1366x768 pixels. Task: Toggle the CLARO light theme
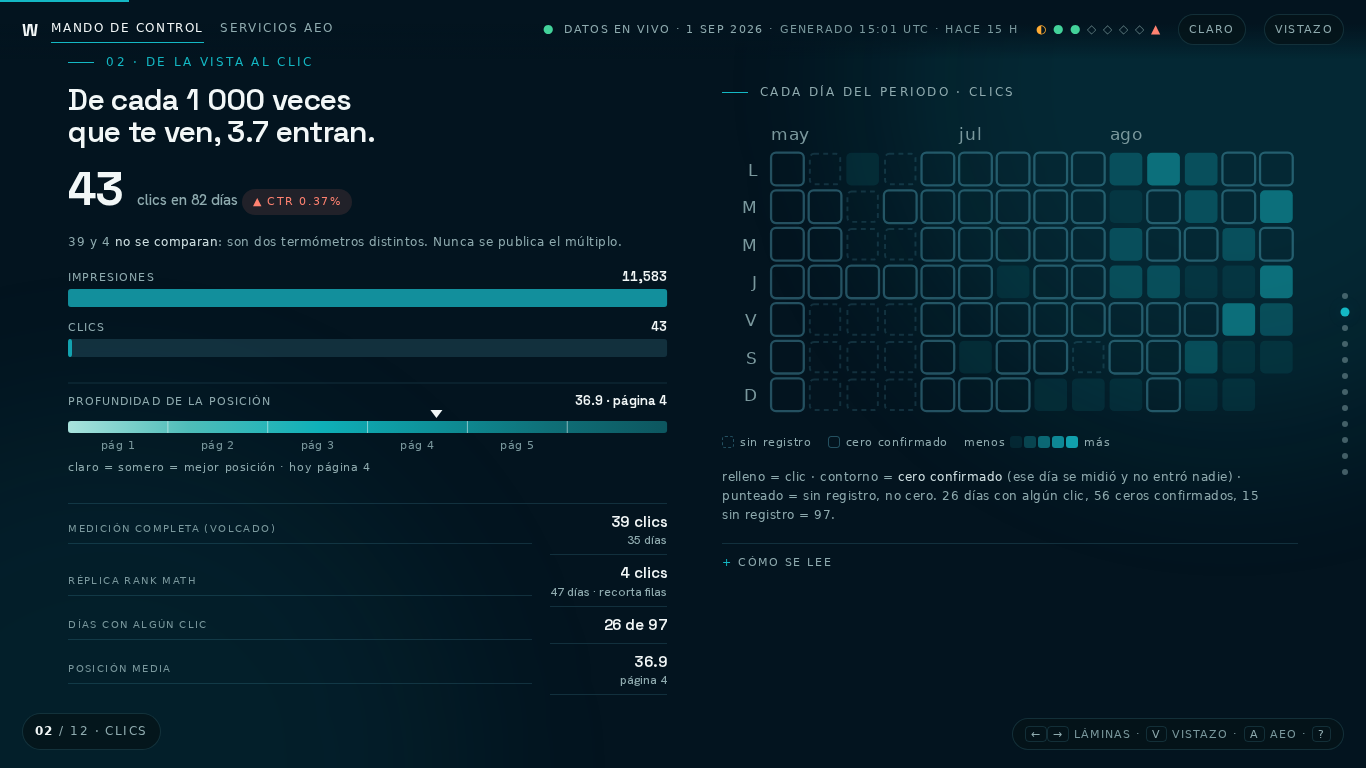coord(1212,30)
